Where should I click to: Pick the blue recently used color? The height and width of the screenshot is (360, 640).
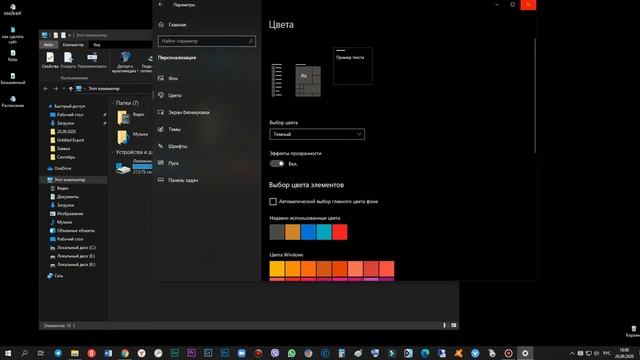308,232
